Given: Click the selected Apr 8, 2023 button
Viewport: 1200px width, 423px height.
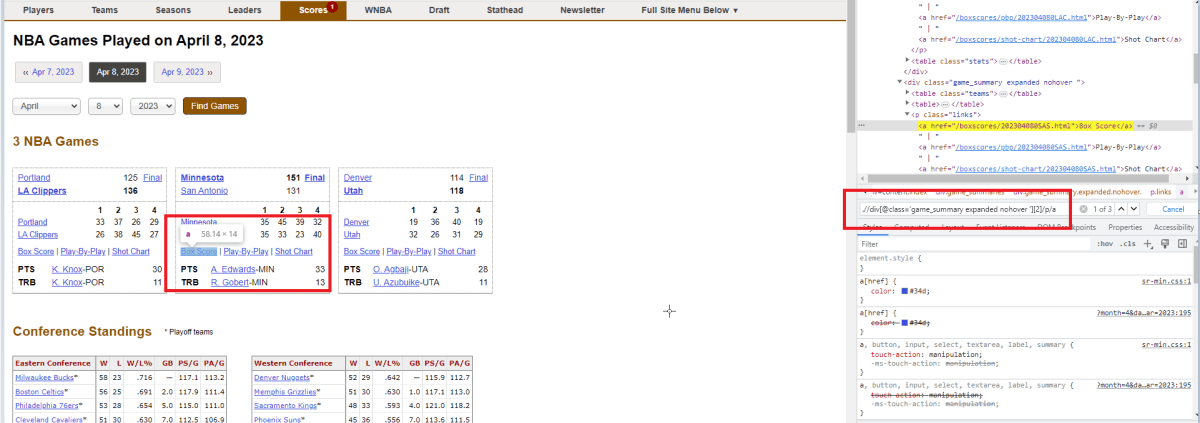Looking at the screenshot, I should click(118, 72).
